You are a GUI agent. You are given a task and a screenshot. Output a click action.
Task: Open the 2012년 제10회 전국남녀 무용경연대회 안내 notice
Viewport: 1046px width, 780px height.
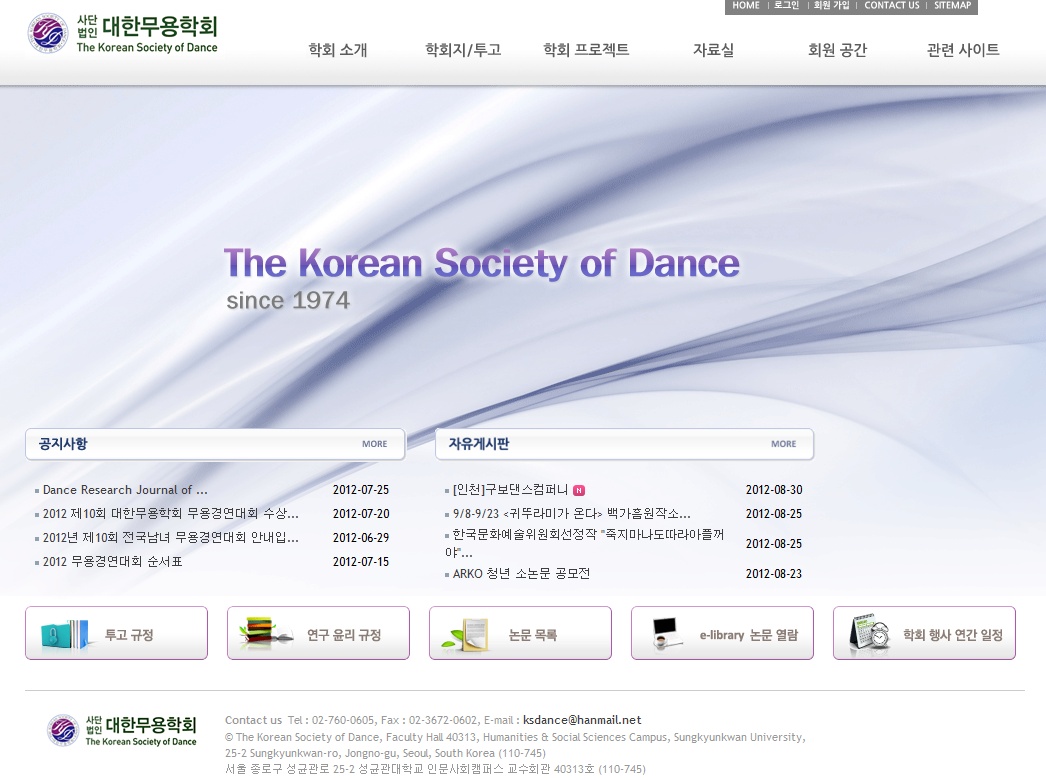(171, 538)
